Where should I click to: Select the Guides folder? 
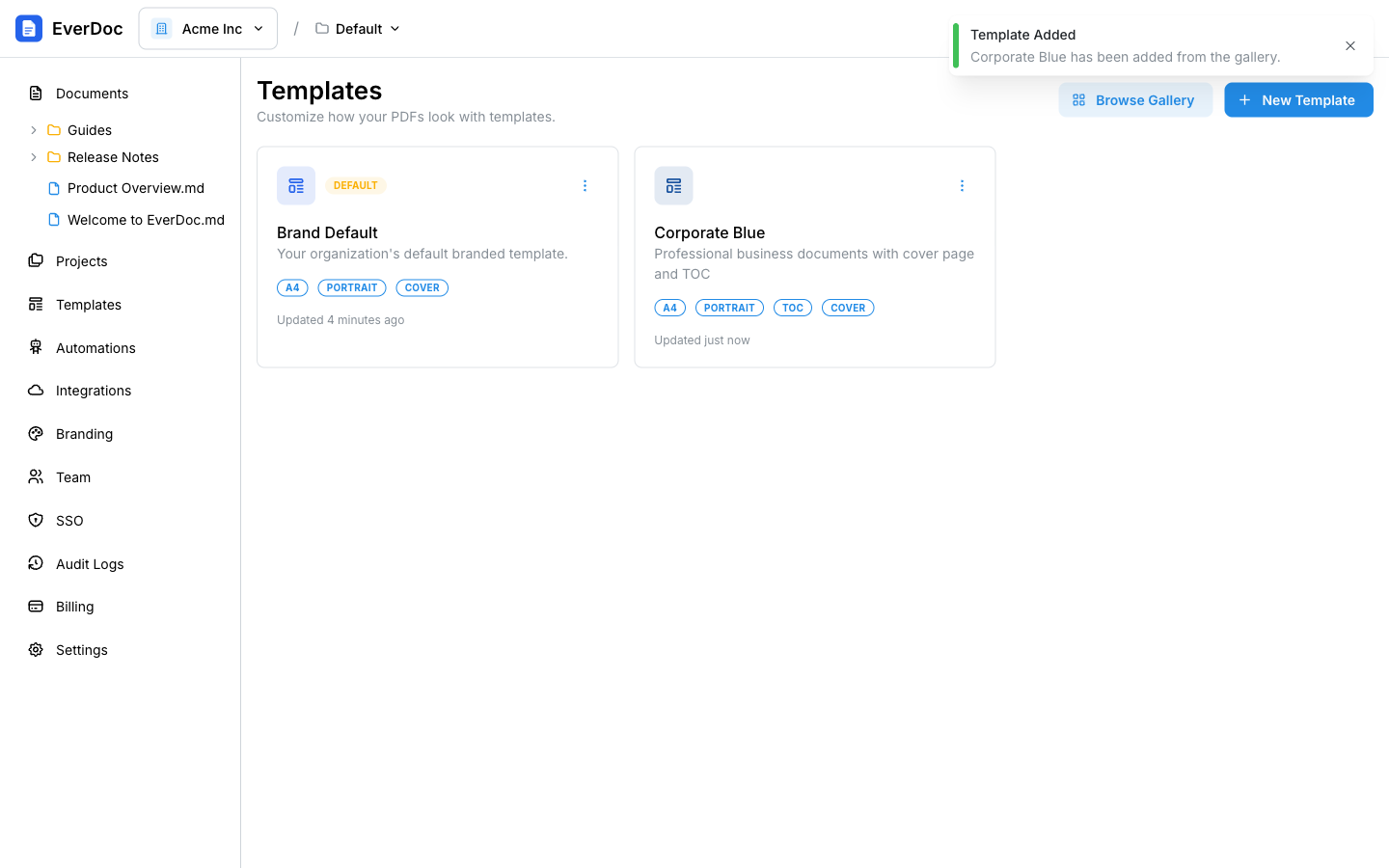[90, 130]
